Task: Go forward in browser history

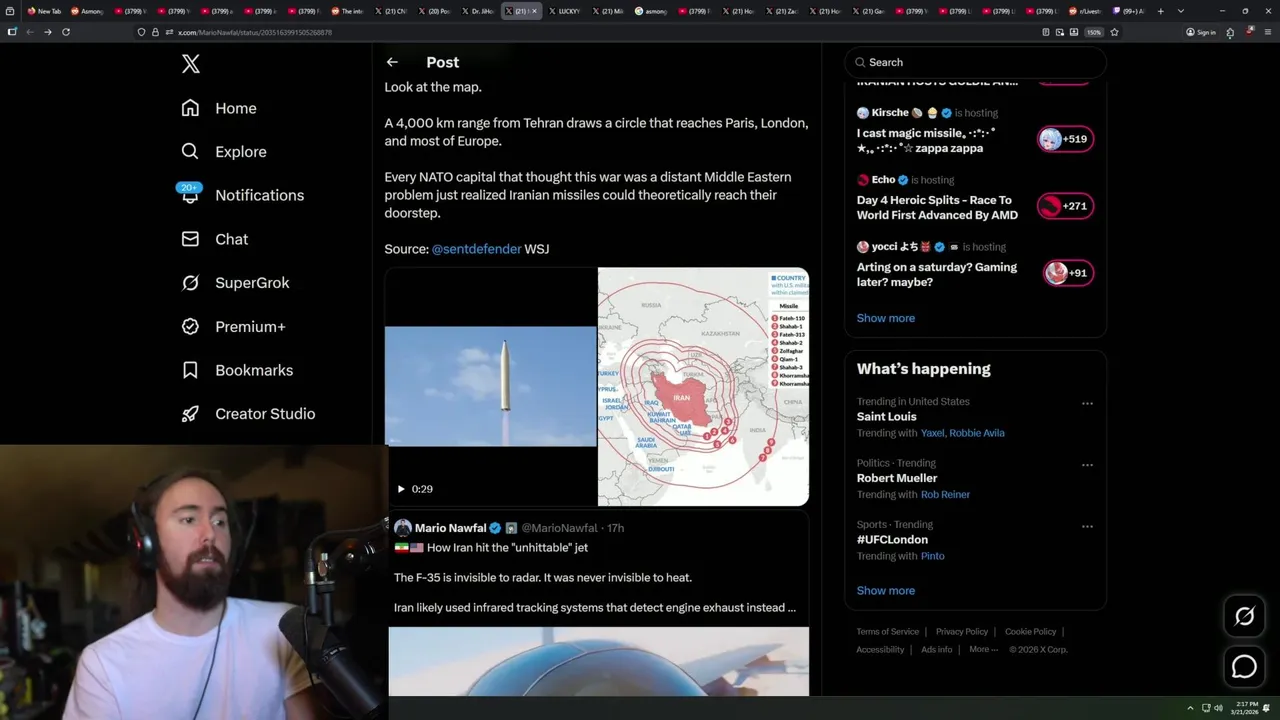Action: [x=47, y=32]
